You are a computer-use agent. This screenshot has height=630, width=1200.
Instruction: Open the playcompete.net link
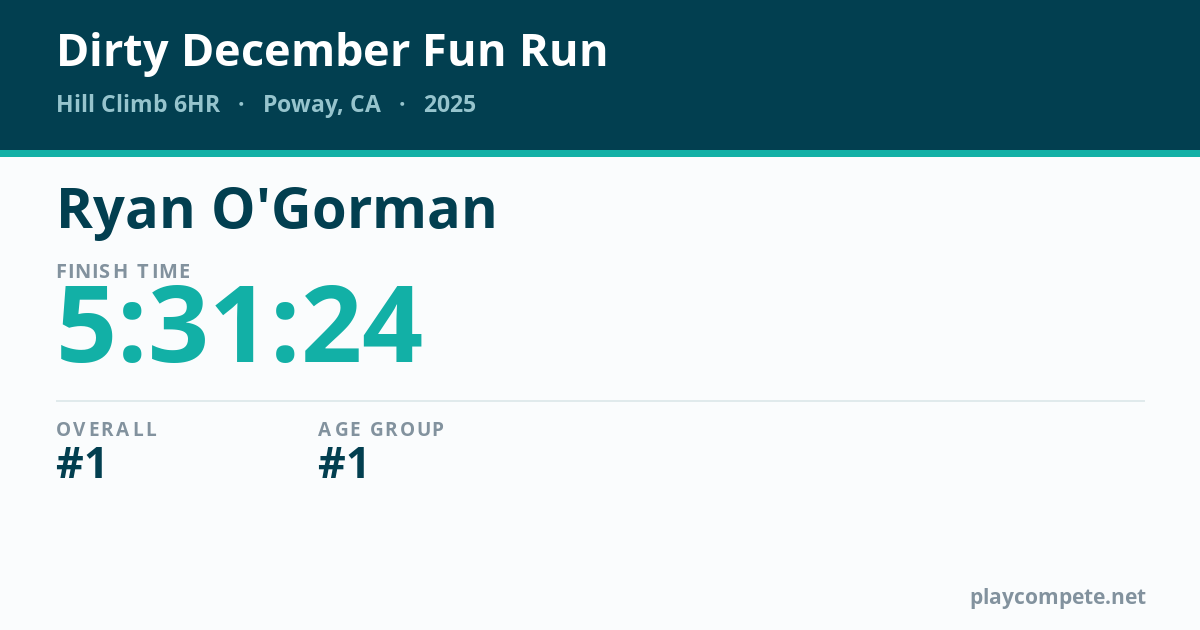[1058, 597]
